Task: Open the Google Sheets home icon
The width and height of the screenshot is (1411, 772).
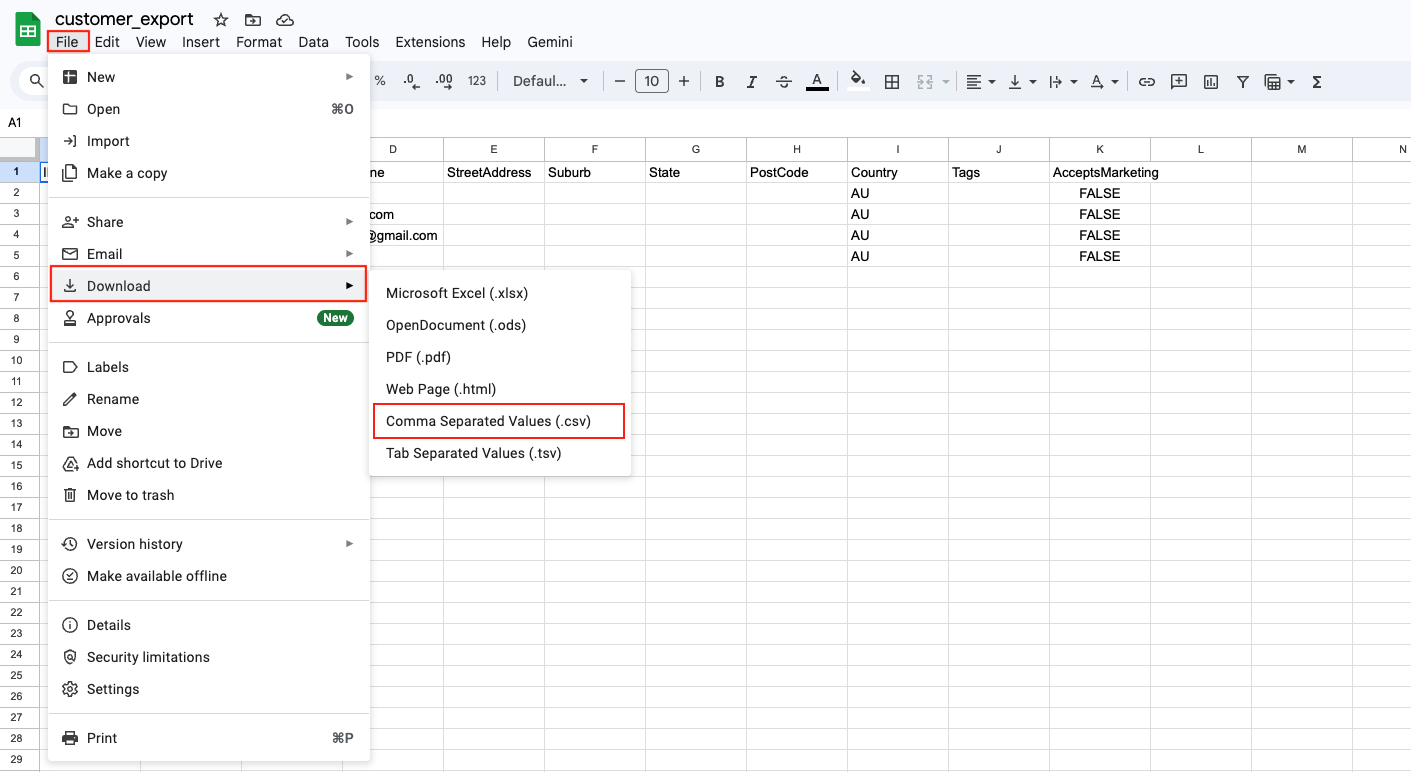Action: (x=27, y=30)
